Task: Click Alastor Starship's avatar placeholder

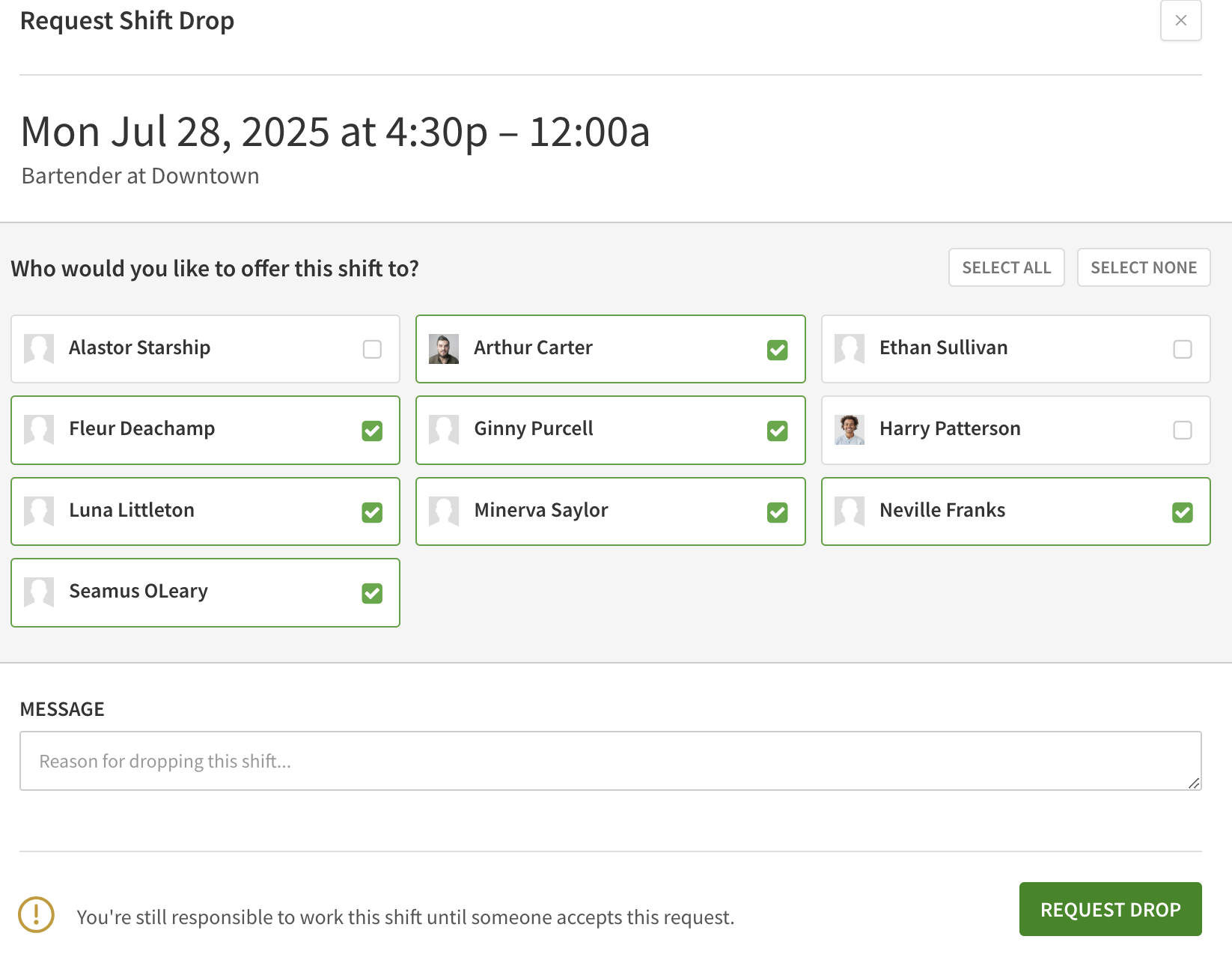Action: (38, 349)
